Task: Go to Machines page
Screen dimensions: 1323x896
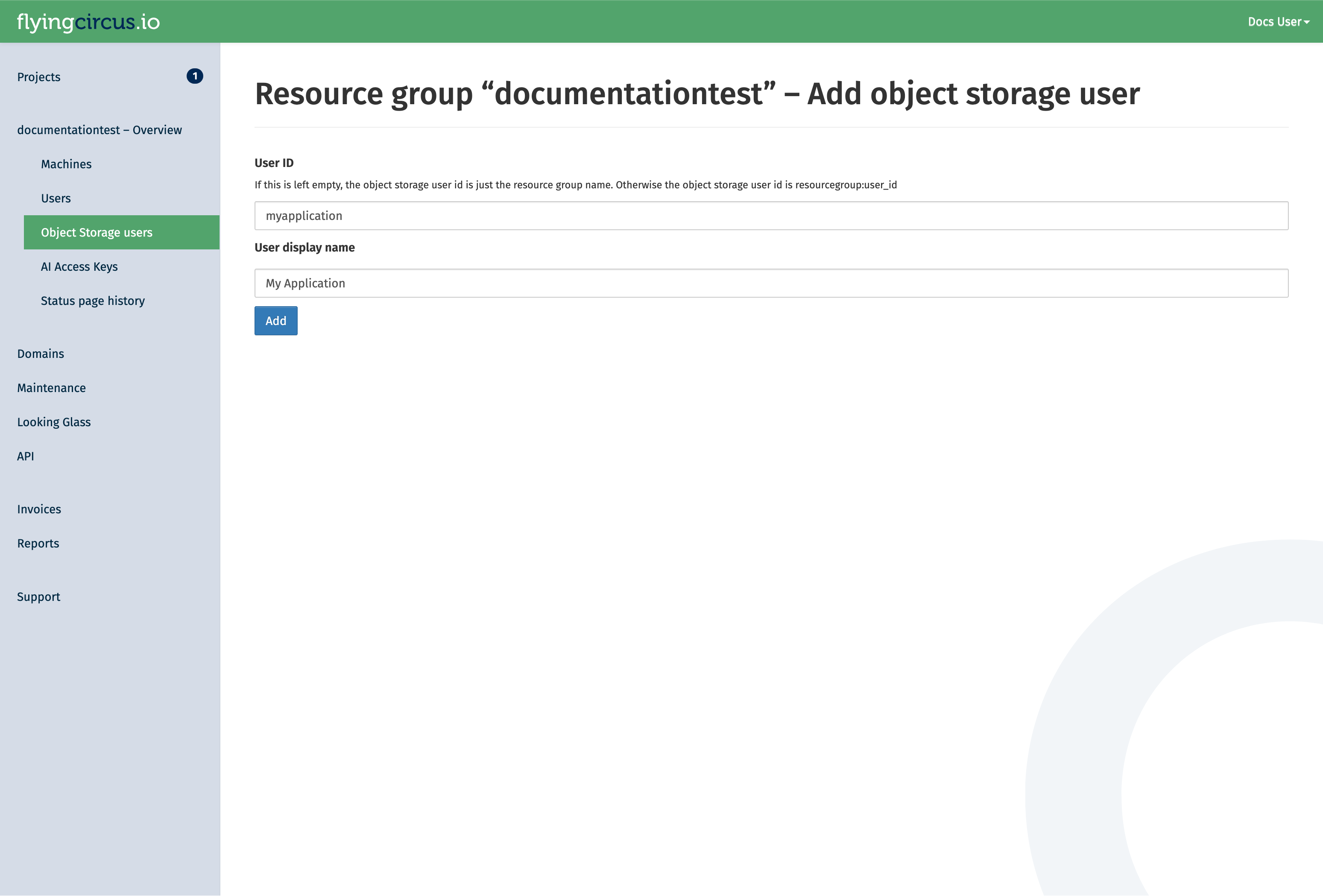Action: [66, 164]
